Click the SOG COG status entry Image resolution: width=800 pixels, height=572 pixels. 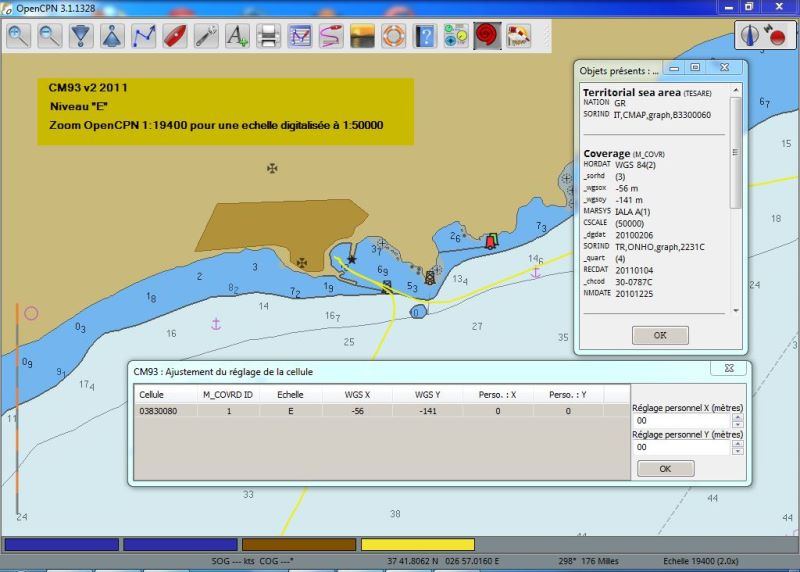tap(253, 561)
